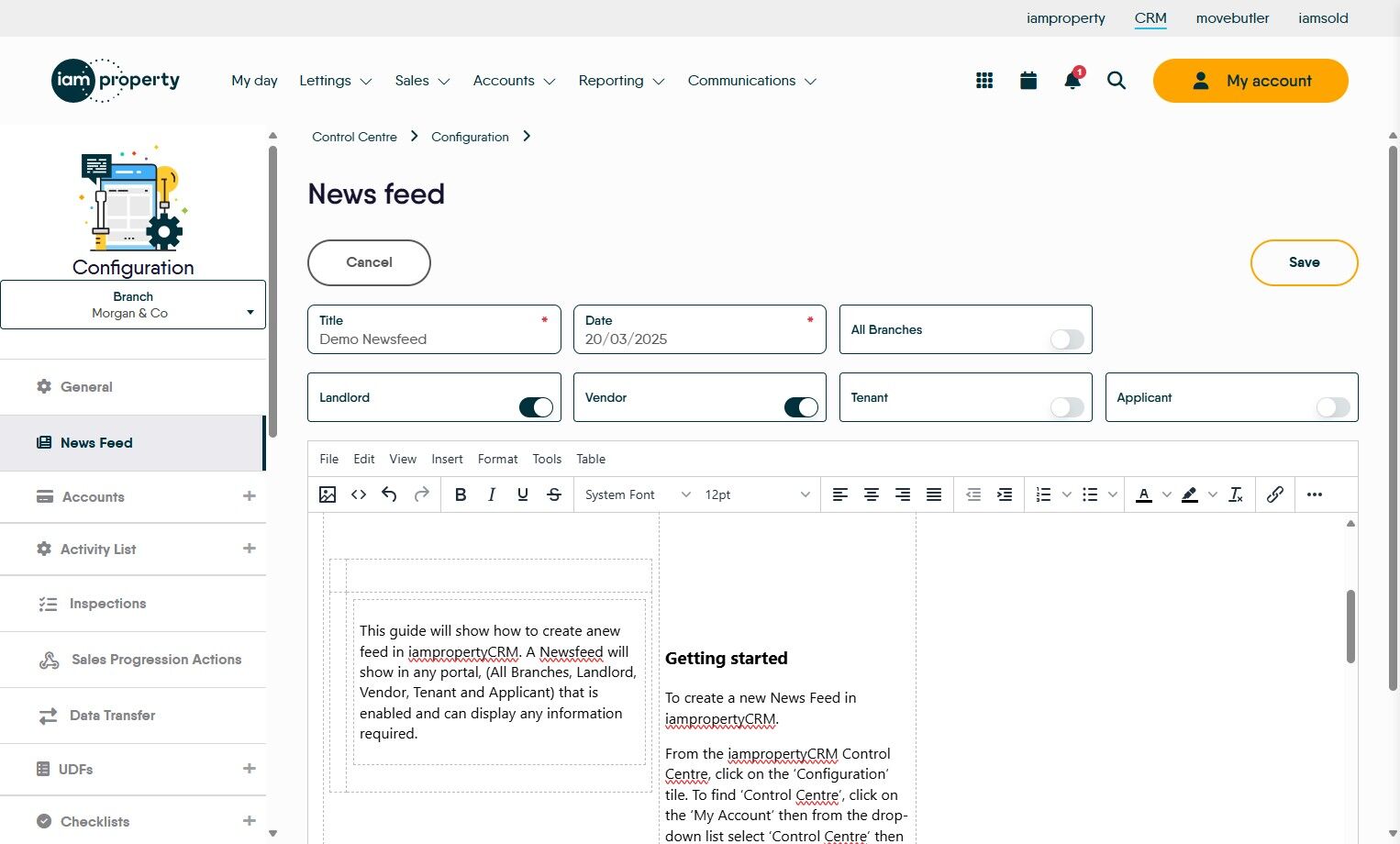
Task: Apply the text color (A icon)
Action: point(1144,494)
